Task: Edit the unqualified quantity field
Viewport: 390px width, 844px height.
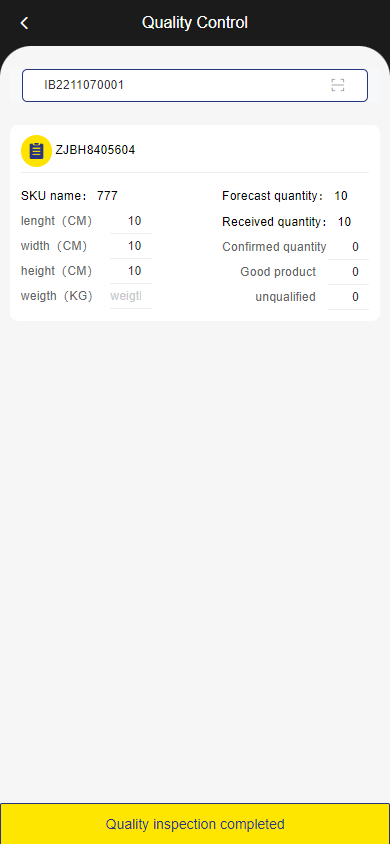Action: (348, 297)
